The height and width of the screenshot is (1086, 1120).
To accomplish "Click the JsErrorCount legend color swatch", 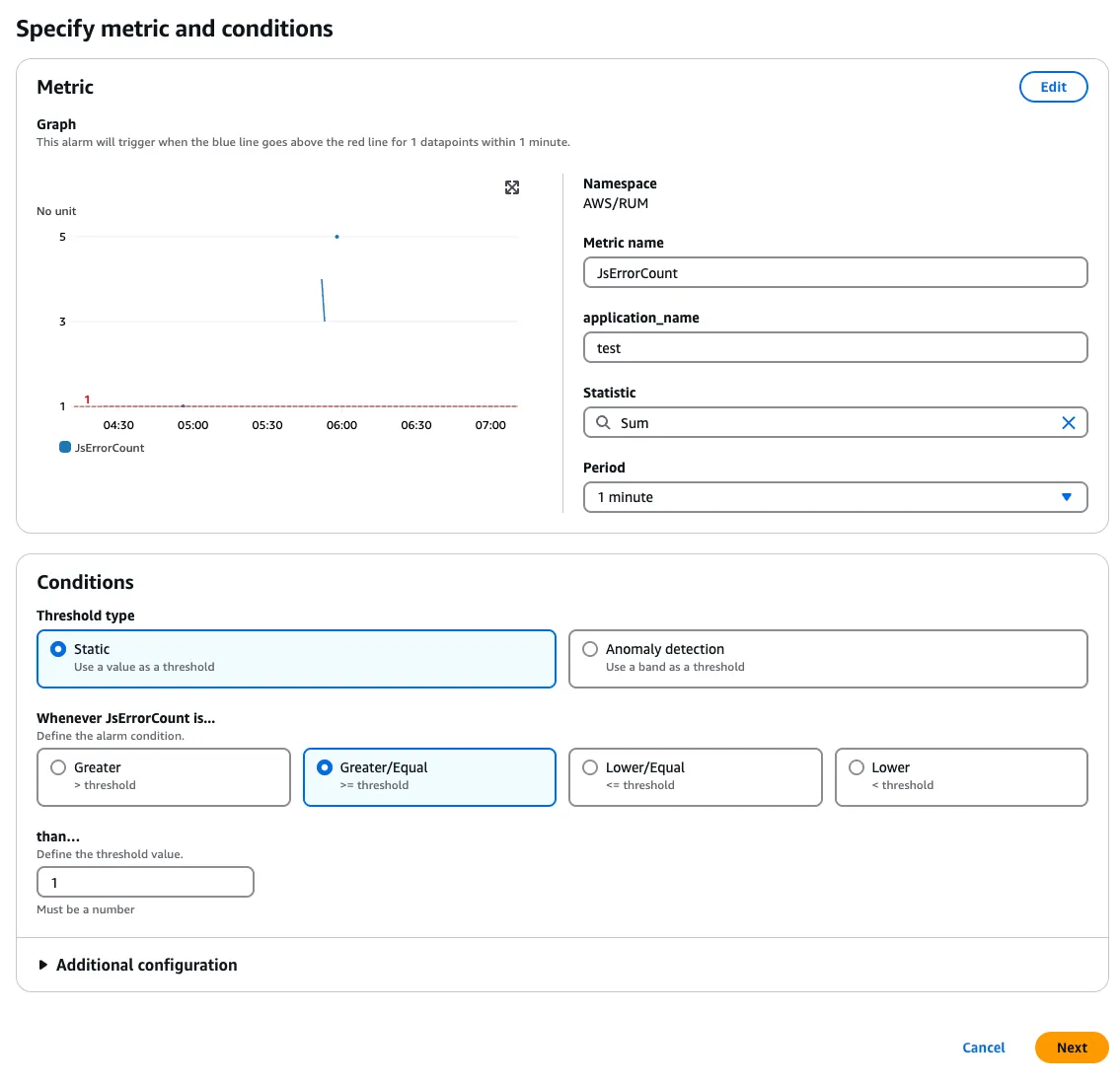I will coord(65,448).
